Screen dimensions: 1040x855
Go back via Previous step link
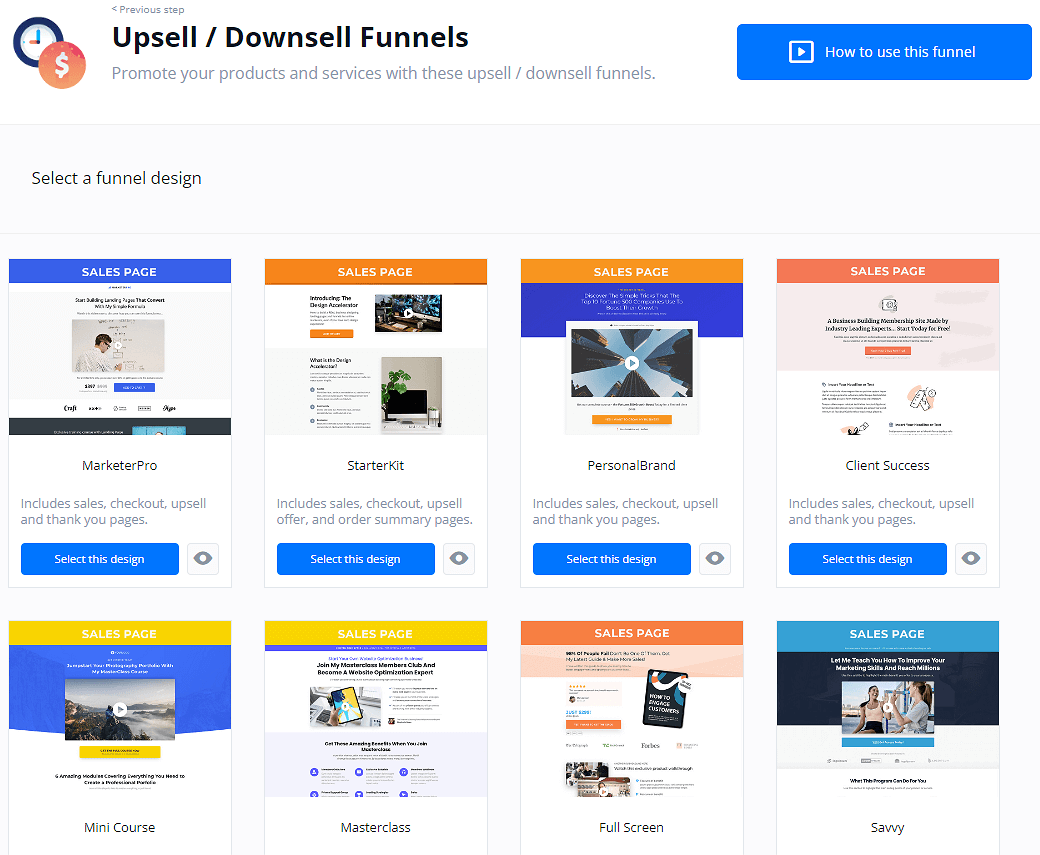point(148,9)
